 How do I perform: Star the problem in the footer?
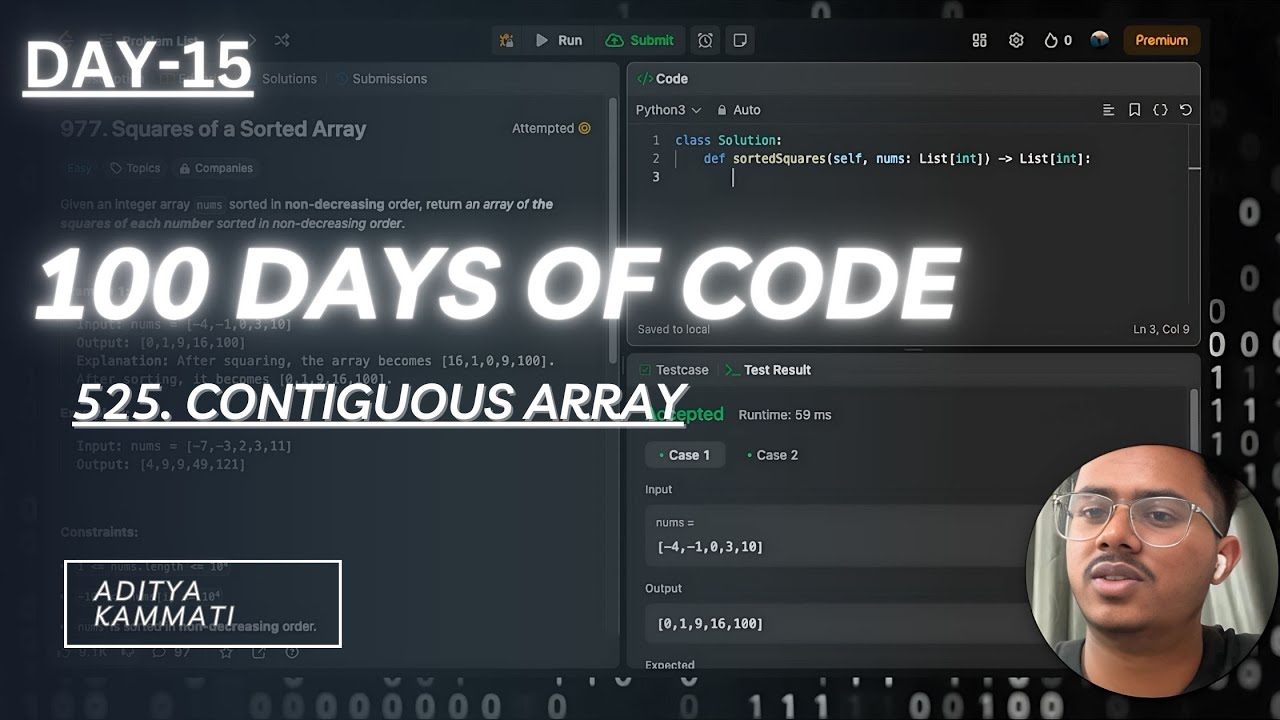226,652
